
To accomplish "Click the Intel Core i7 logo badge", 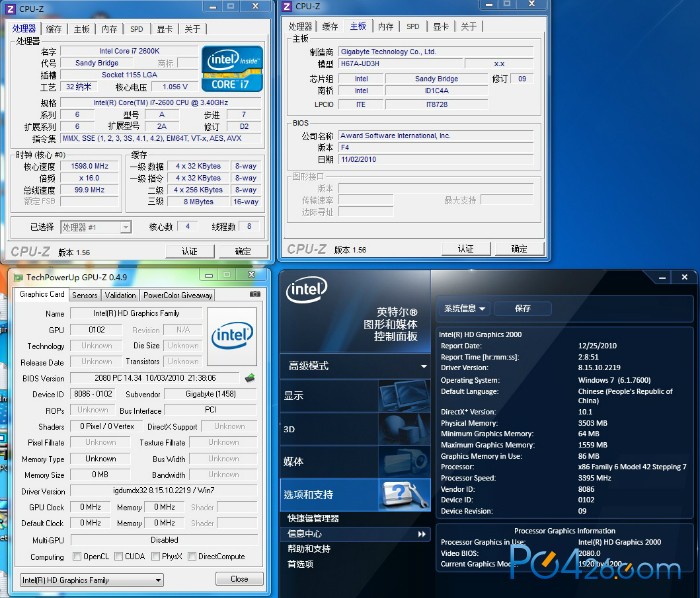I will point(232,69).
